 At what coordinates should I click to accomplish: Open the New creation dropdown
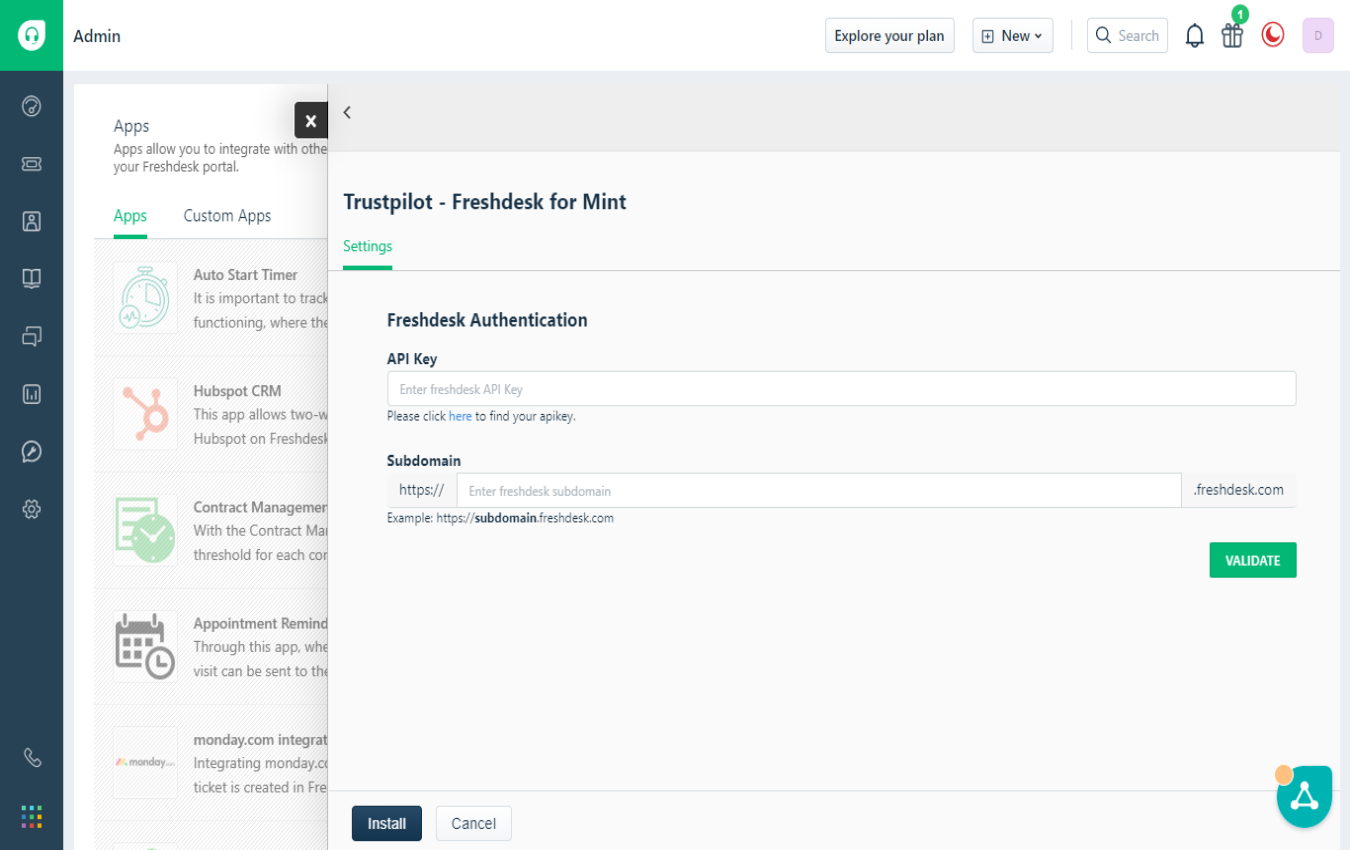coord(1012,35)
